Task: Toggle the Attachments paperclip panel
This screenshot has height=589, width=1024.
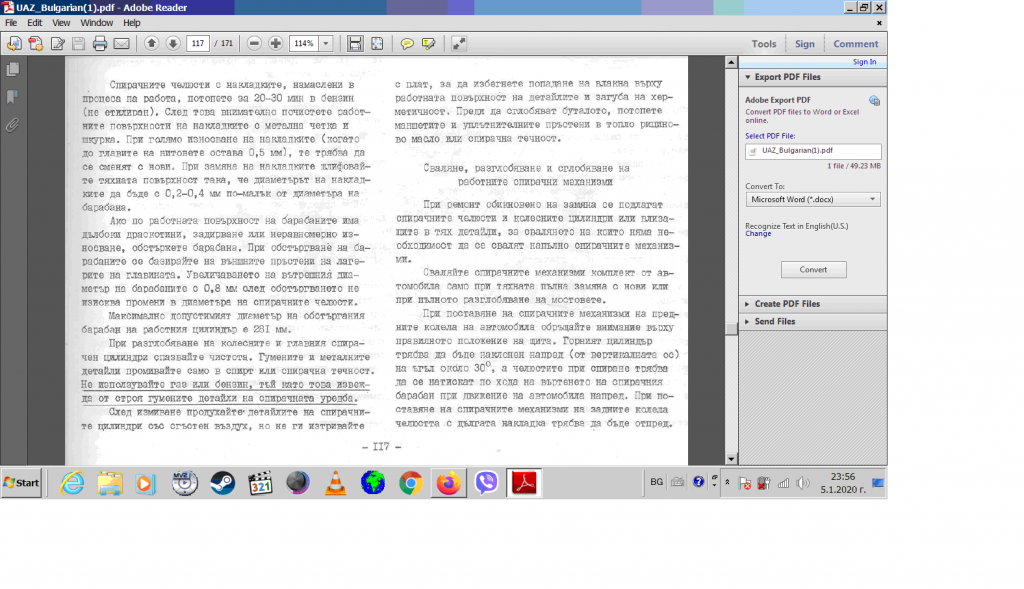Action: click(13, 125)
